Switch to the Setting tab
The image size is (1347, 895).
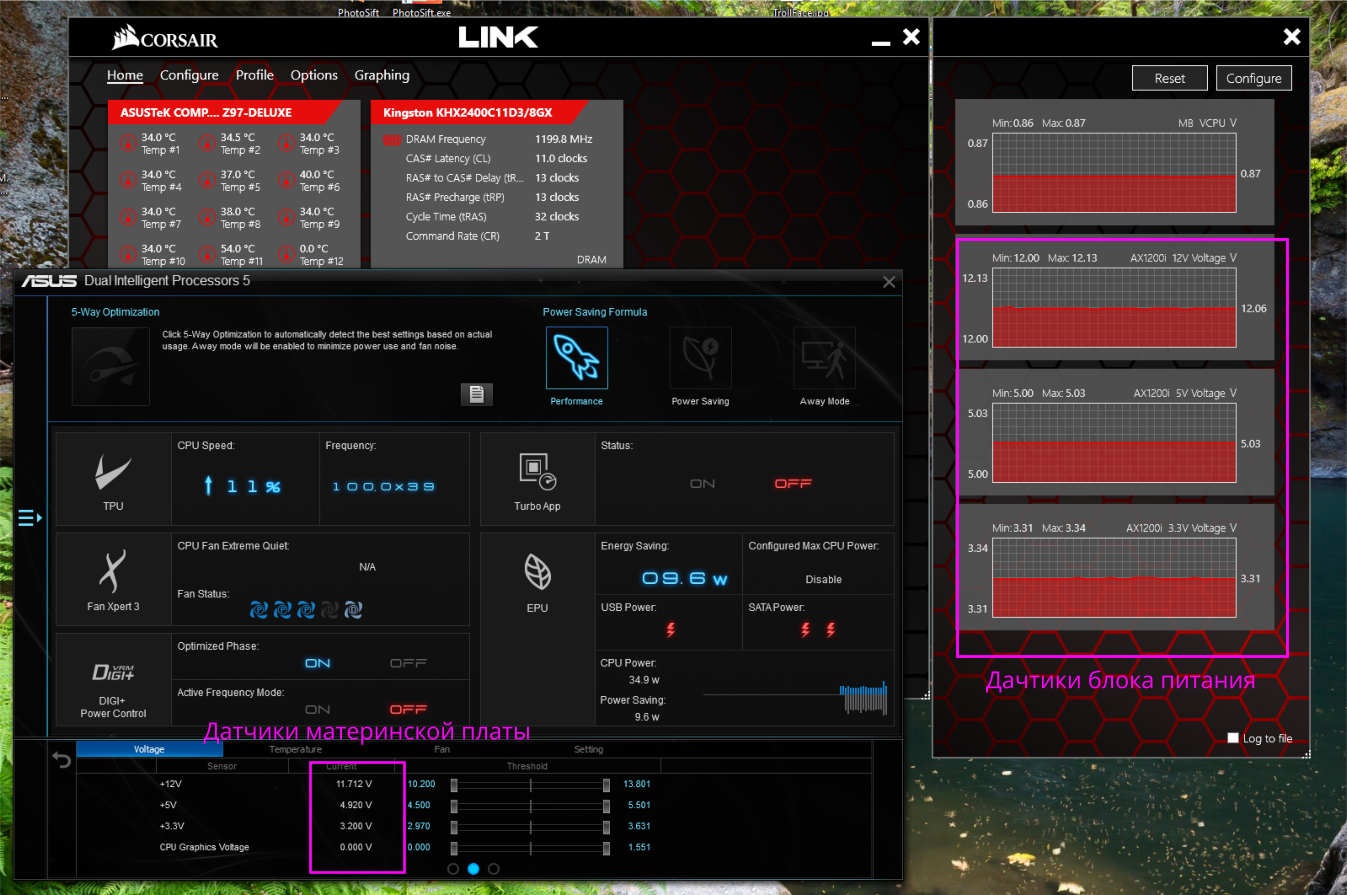tap(588, 749)
